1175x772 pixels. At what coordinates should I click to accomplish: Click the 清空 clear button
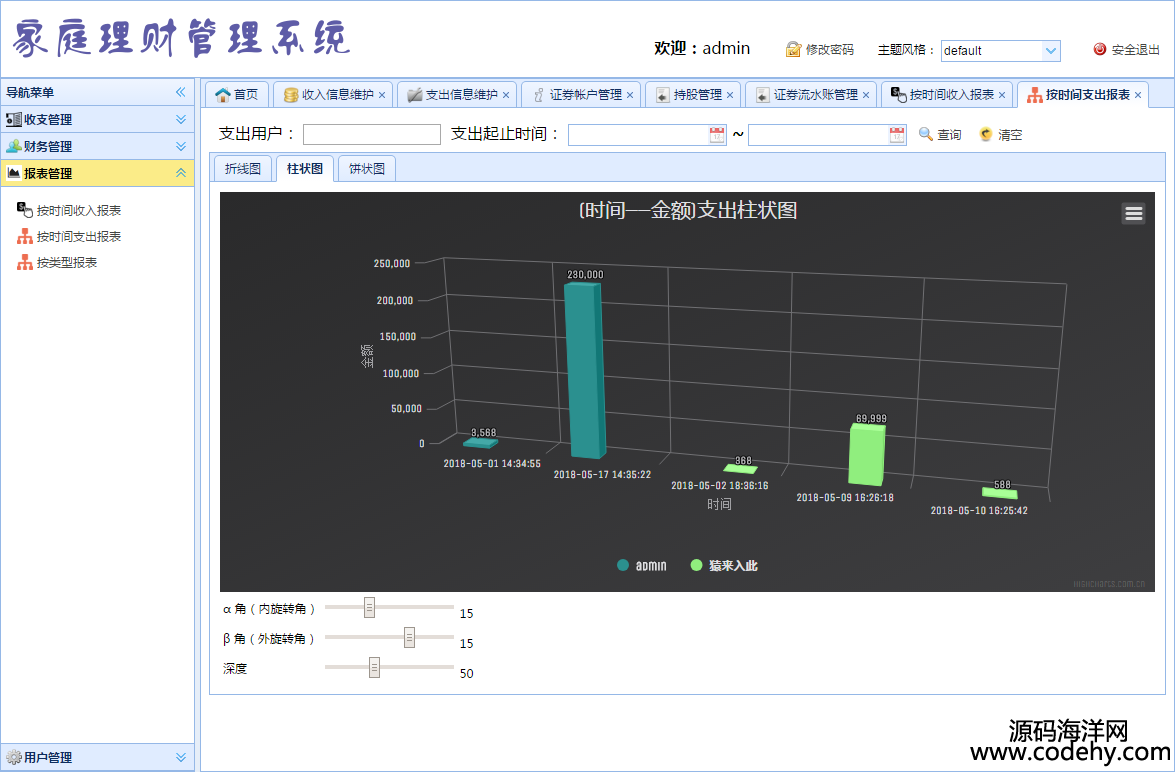coord(1001,135)
